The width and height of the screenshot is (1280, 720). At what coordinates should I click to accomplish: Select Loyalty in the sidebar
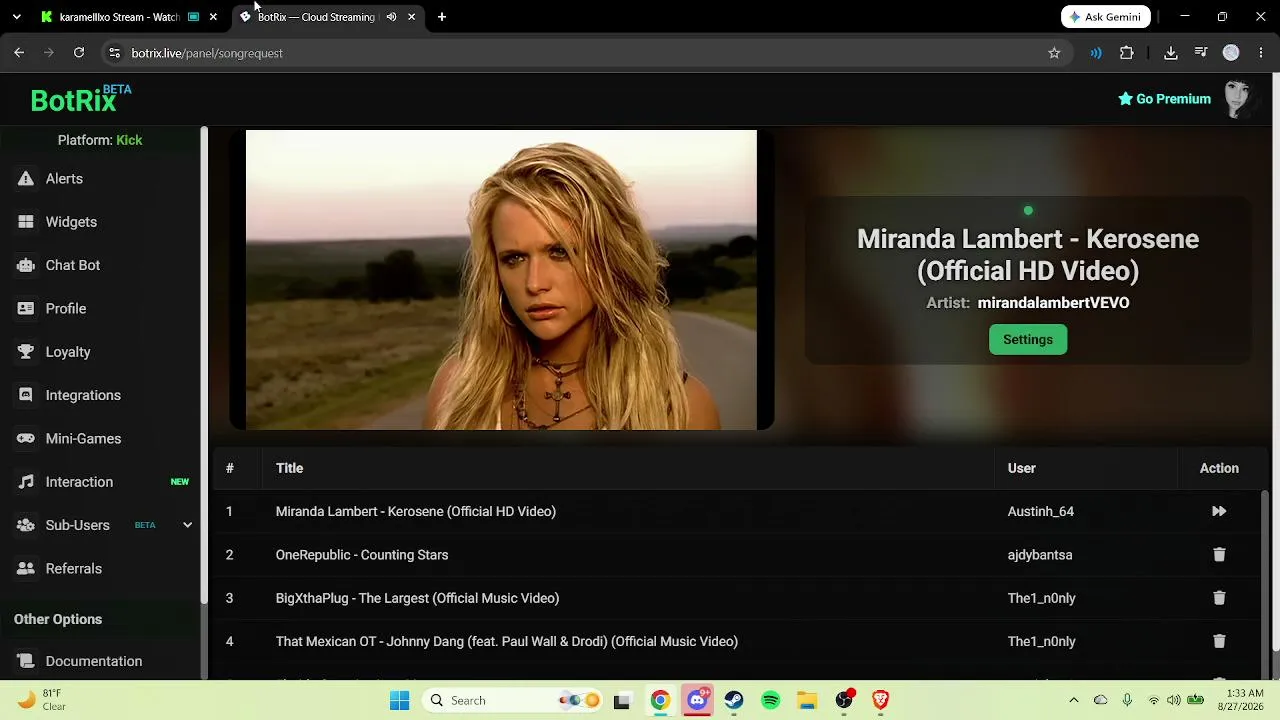pos(68,352)
